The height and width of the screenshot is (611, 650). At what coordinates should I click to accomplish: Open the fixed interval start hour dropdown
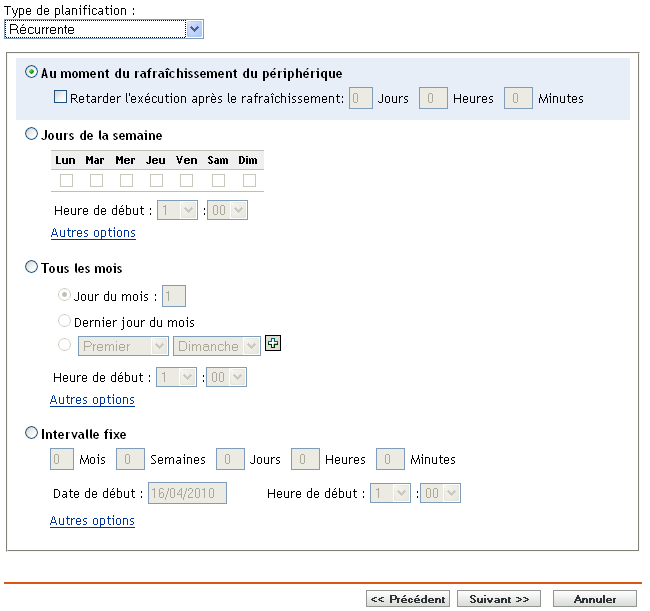click(x=390, y=493)
